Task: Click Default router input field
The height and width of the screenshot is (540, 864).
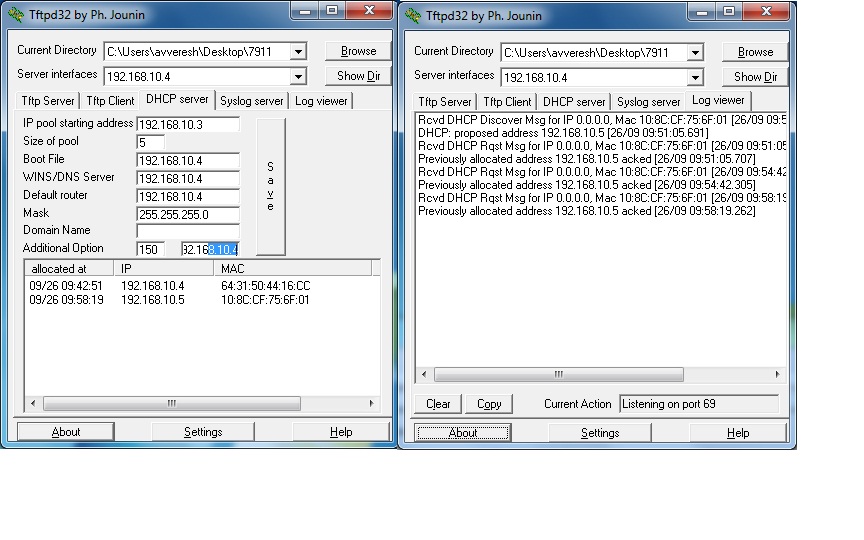Action: coord(188,197)
